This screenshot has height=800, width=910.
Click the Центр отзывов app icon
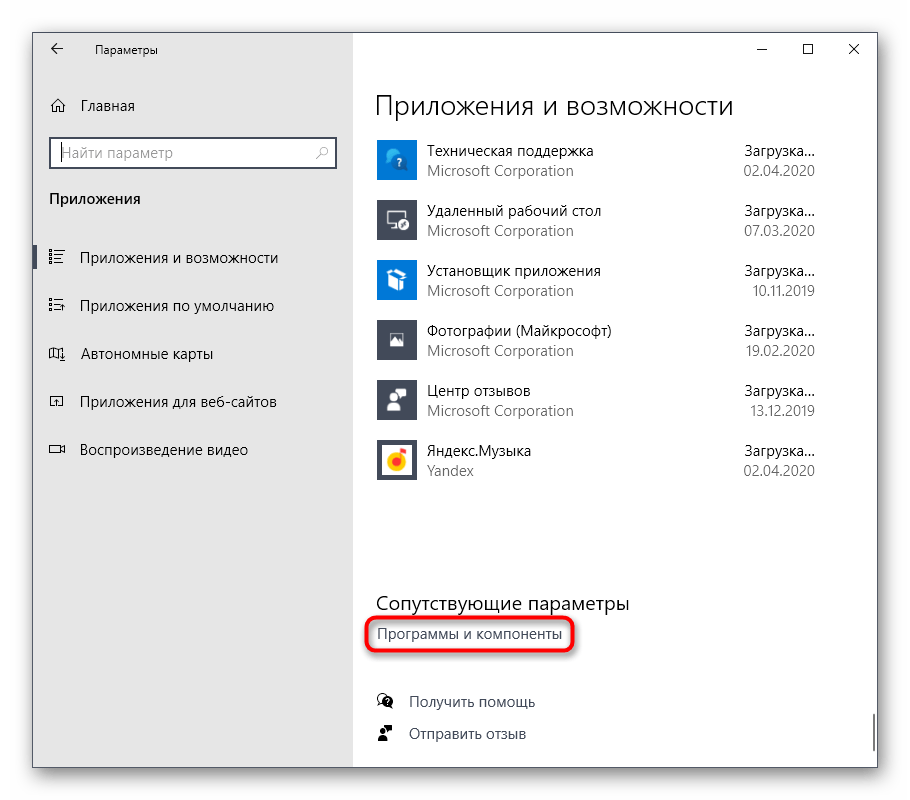click(x=396, y=400)
